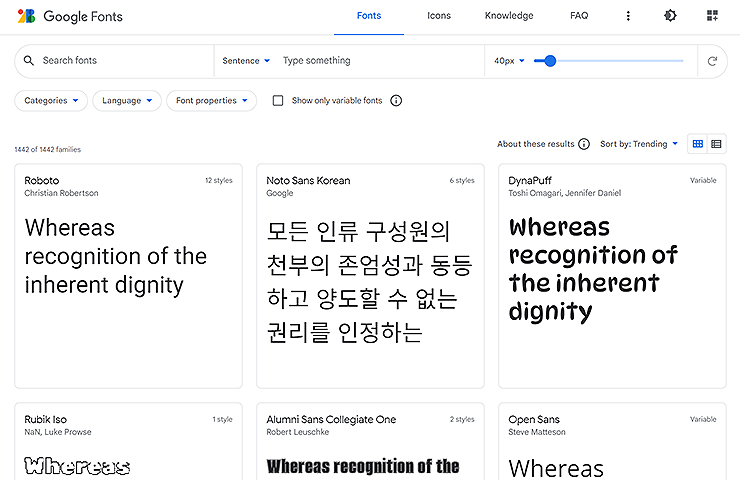This screenshot has height=480, width=740.
Task: Click designer name Robert Leuschke
Action: 297,432
